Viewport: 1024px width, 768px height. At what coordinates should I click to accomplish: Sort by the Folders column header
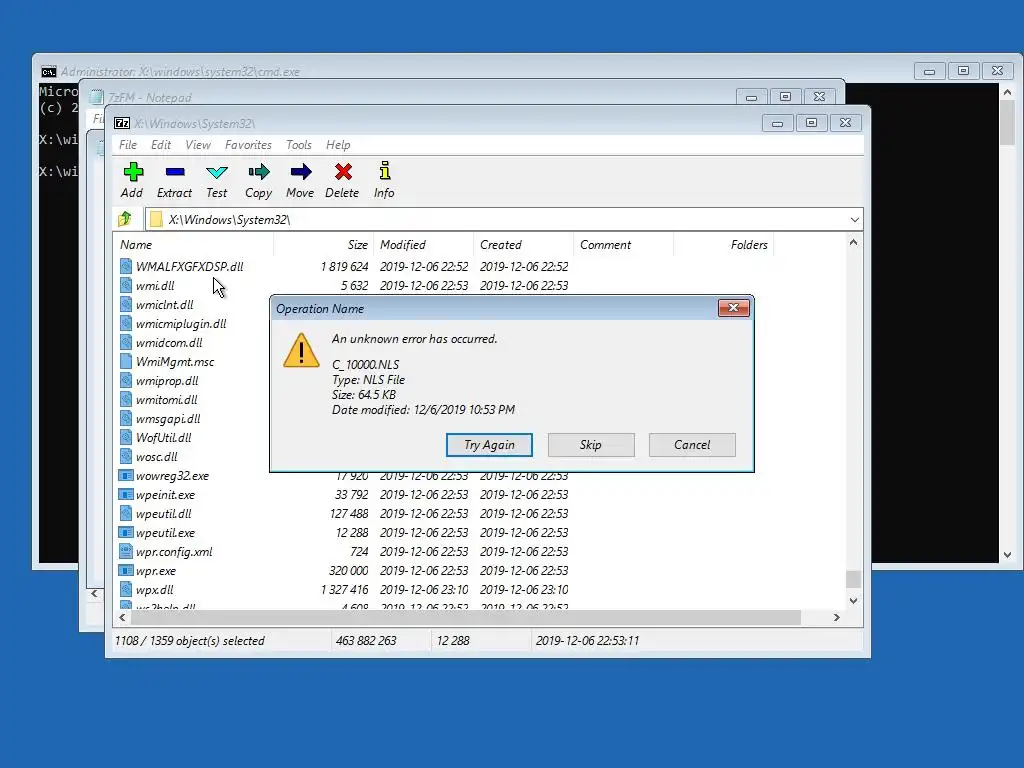tap(724, 245)
